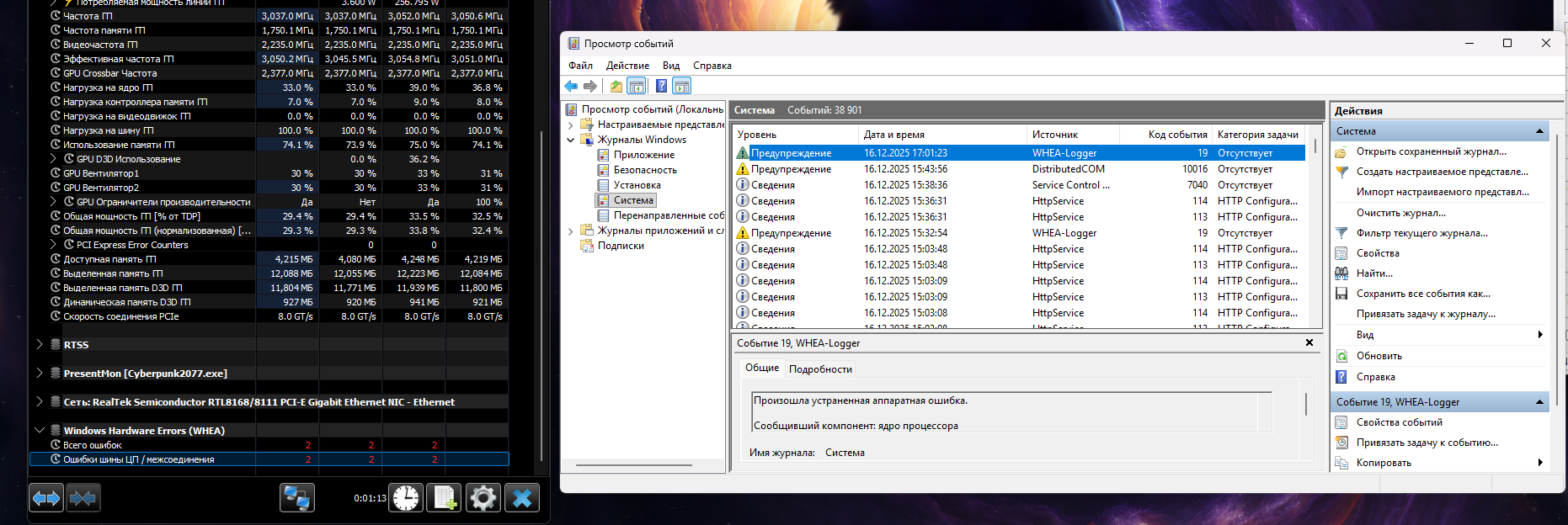Select the 15:32:54 WHEA-Logger warning event
The width and height of the screenshot is (1568, 525).
(x=1020, y=233)
